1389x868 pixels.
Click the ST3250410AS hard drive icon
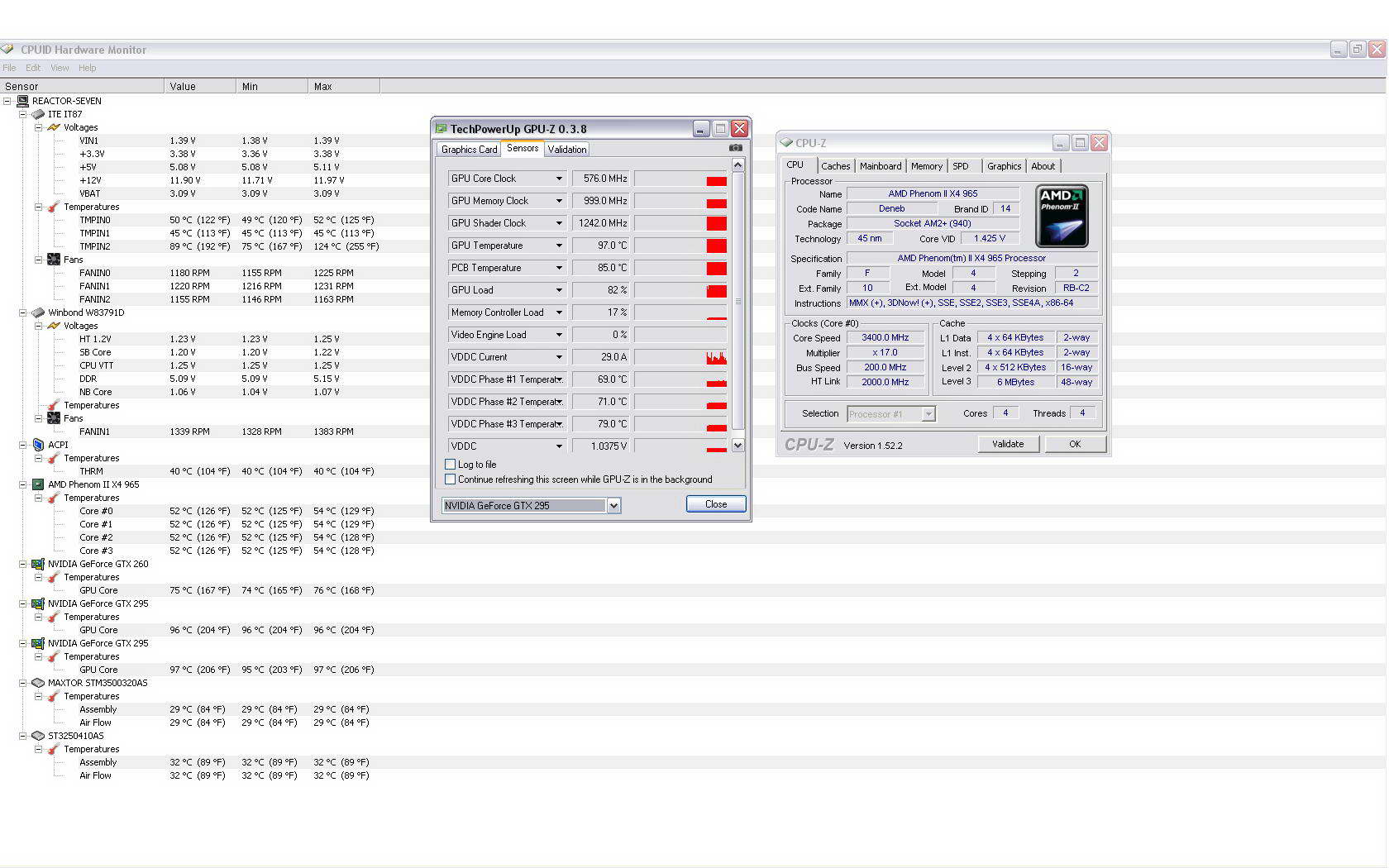(x=38, y=736)
